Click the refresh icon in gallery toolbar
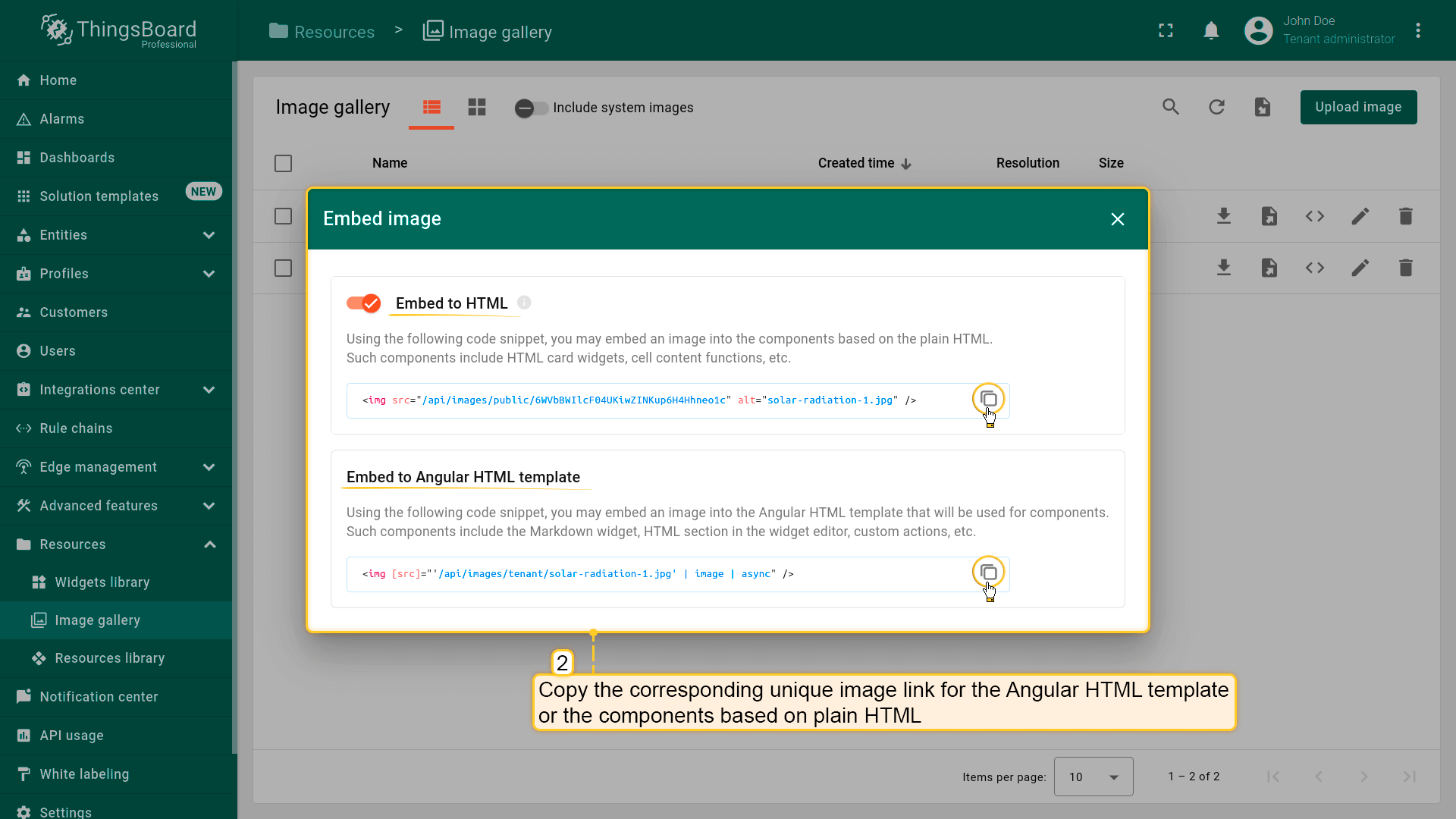Image resolution: width=1456 pixels, height=819 pixels. point(1216,107)
